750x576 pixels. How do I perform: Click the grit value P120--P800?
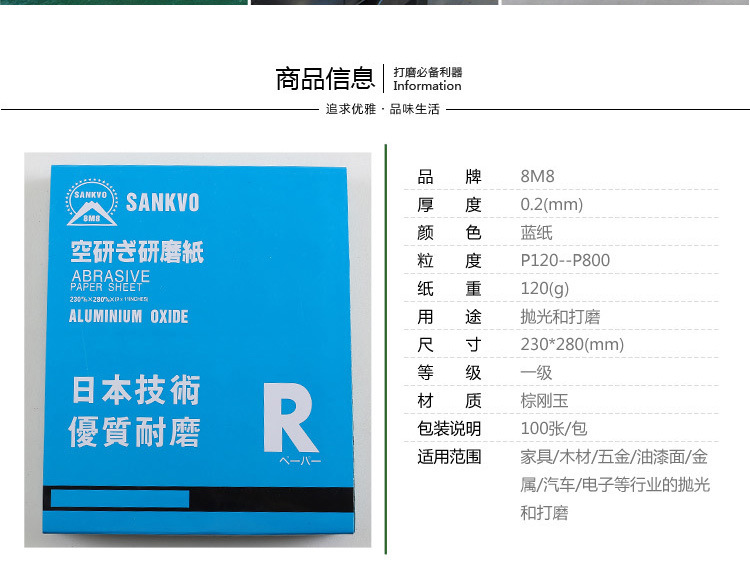tap(565, 261)
